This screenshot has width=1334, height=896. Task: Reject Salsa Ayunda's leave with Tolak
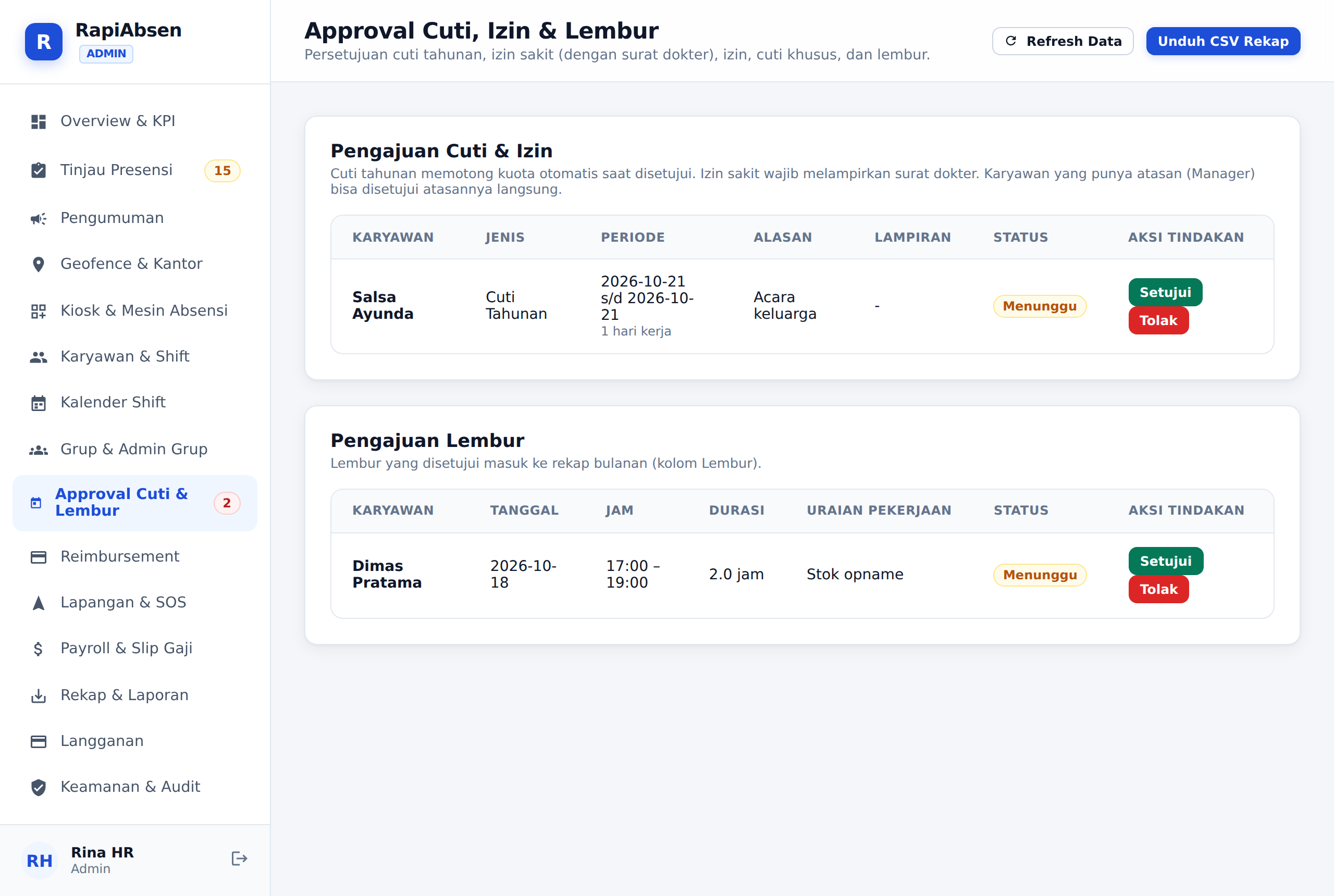tap(1158, 320)
